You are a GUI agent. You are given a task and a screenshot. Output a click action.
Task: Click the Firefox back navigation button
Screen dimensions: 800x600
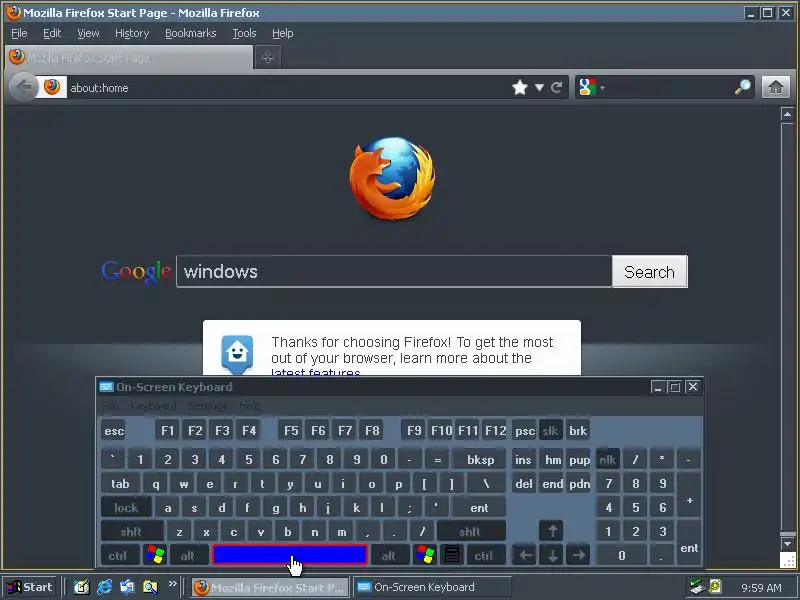click(x=23, y=87)
